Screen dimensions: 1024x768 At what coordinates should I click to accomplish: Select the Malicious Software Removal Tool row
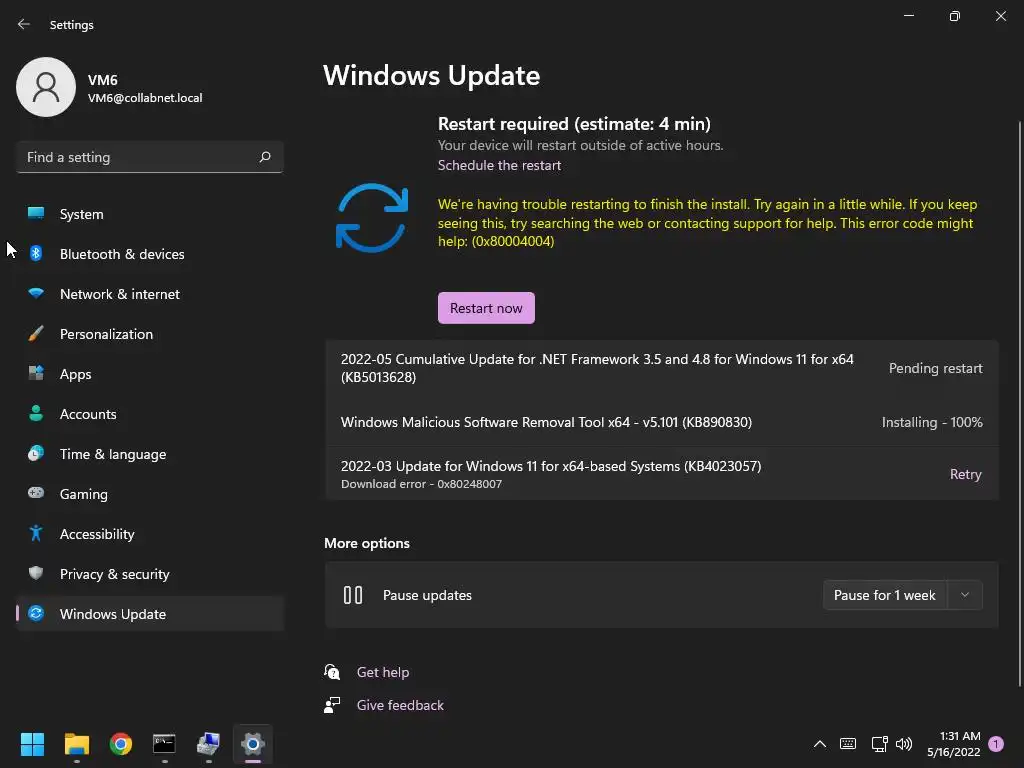(662, 422)
